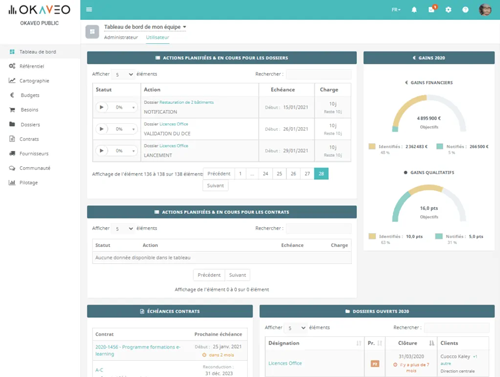
Task: Click the Communauté chat icon
Action: [x=12, y=168]
